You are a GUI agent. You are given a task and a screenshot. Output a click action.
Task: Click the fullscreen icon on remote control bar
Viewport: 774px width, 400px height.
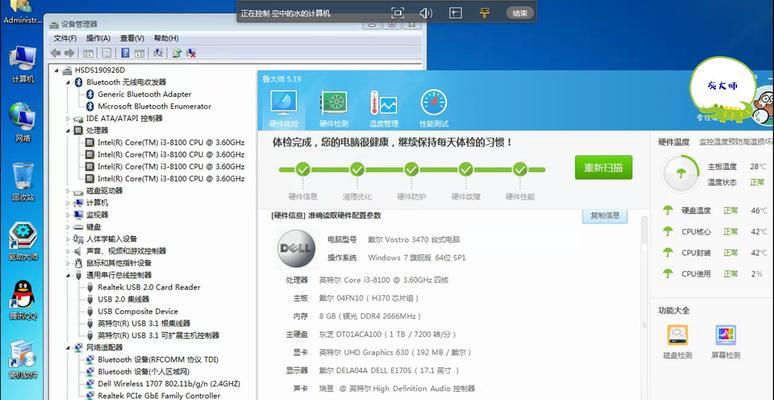[x=397, y=13]
